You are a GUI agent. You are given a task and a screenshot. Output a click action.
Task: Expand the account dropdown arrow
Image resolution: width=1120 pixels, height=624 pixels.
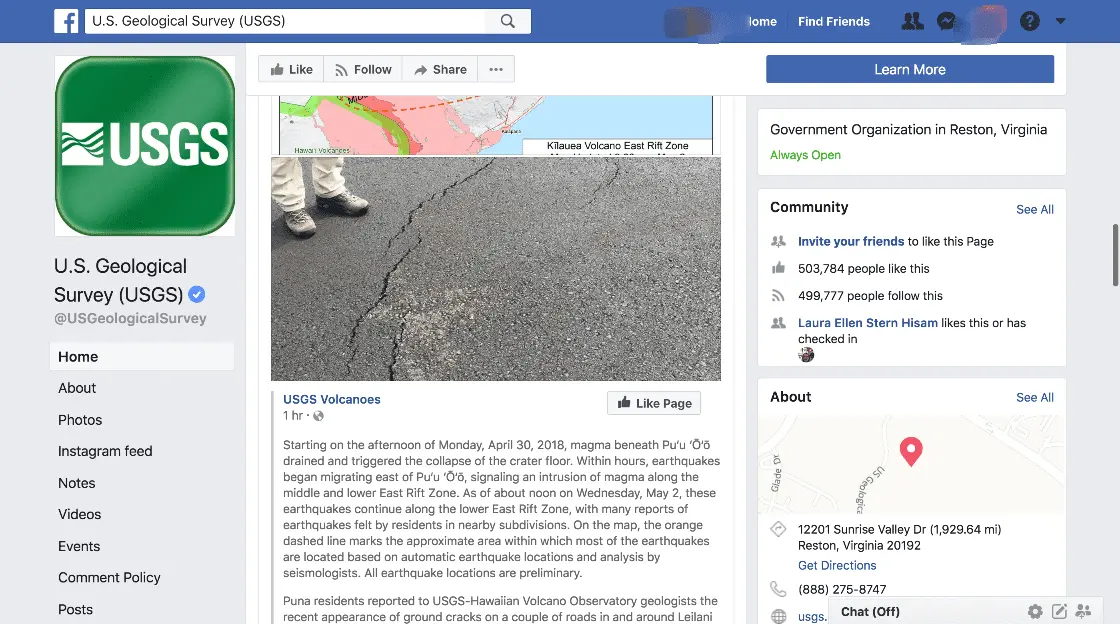[1061, 21]
